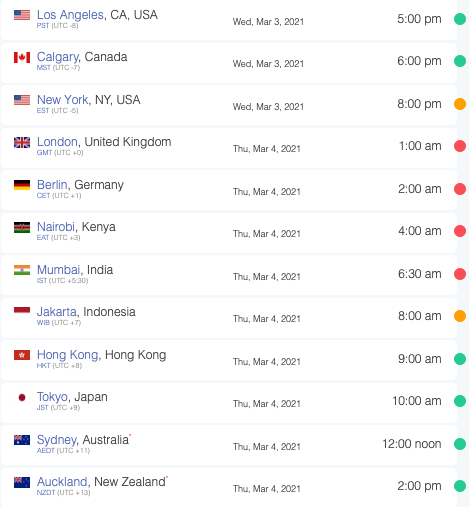Follow the Hong Kong city link
This screenshot has width=469, height=507.
point(68,355)
